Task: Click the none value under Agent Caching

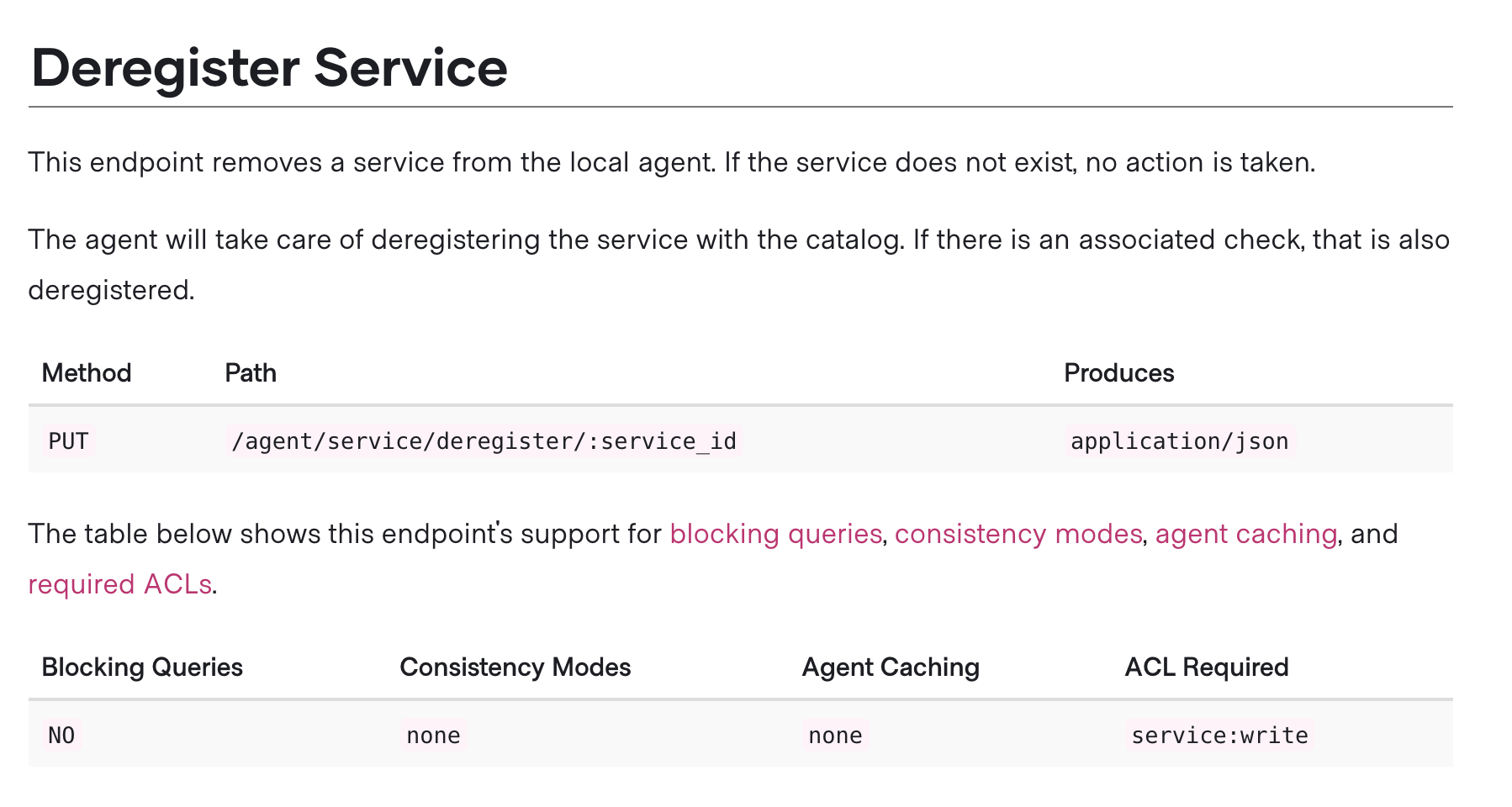Action: click(x=835, y=736)
